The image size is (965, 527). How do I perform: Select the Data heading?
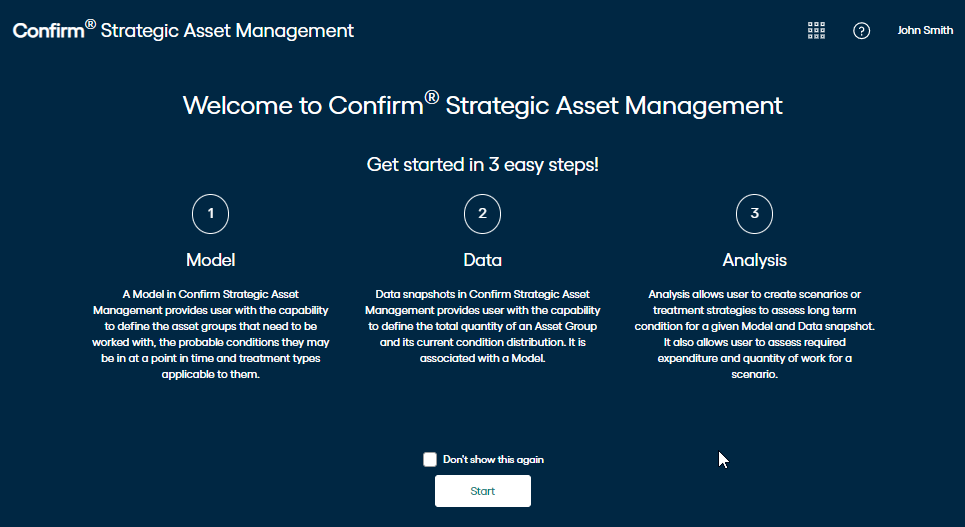[482, 260]
